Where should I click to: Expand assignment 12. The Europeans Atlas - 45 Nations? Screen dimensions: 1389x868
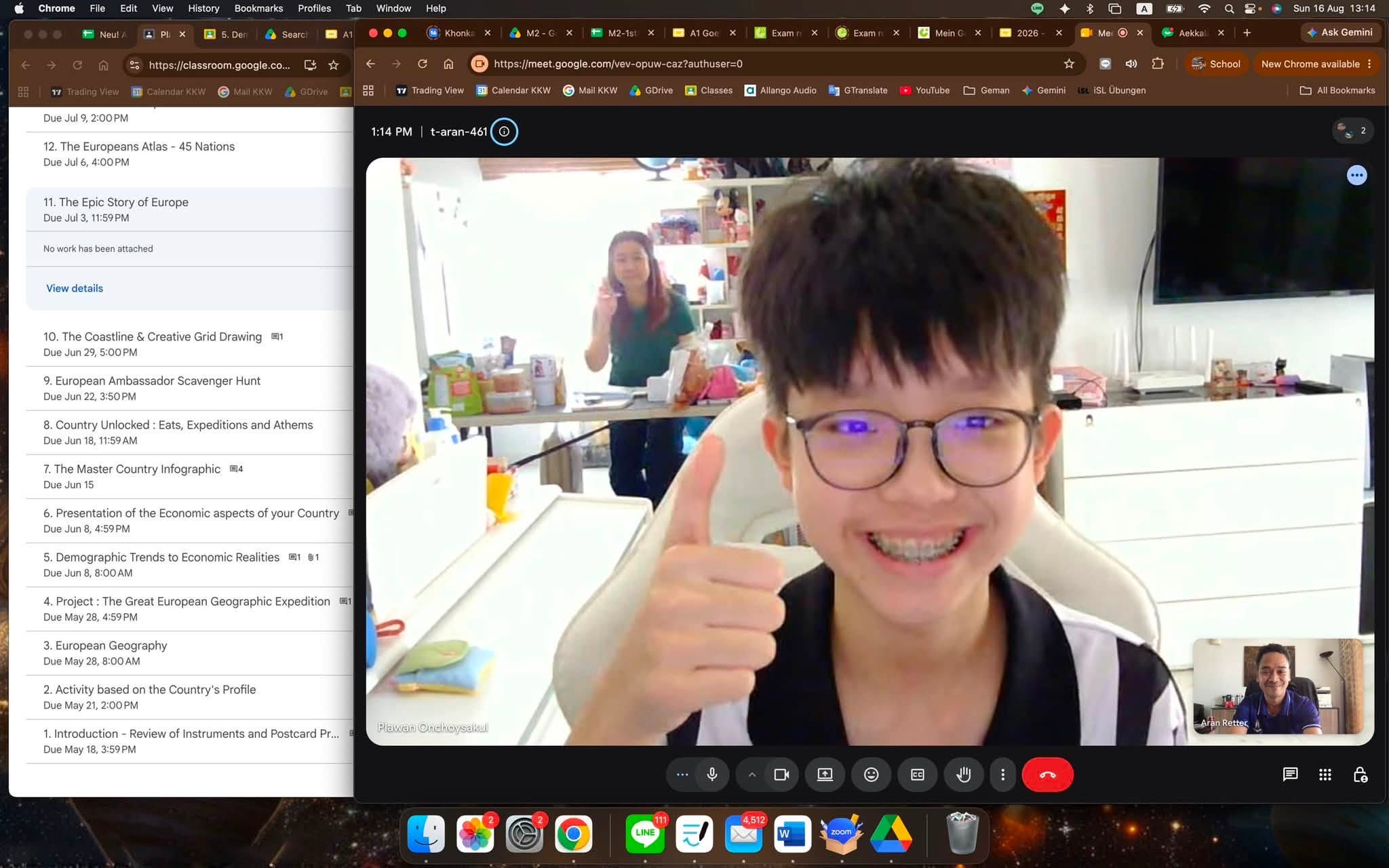(x=189, y=154)
